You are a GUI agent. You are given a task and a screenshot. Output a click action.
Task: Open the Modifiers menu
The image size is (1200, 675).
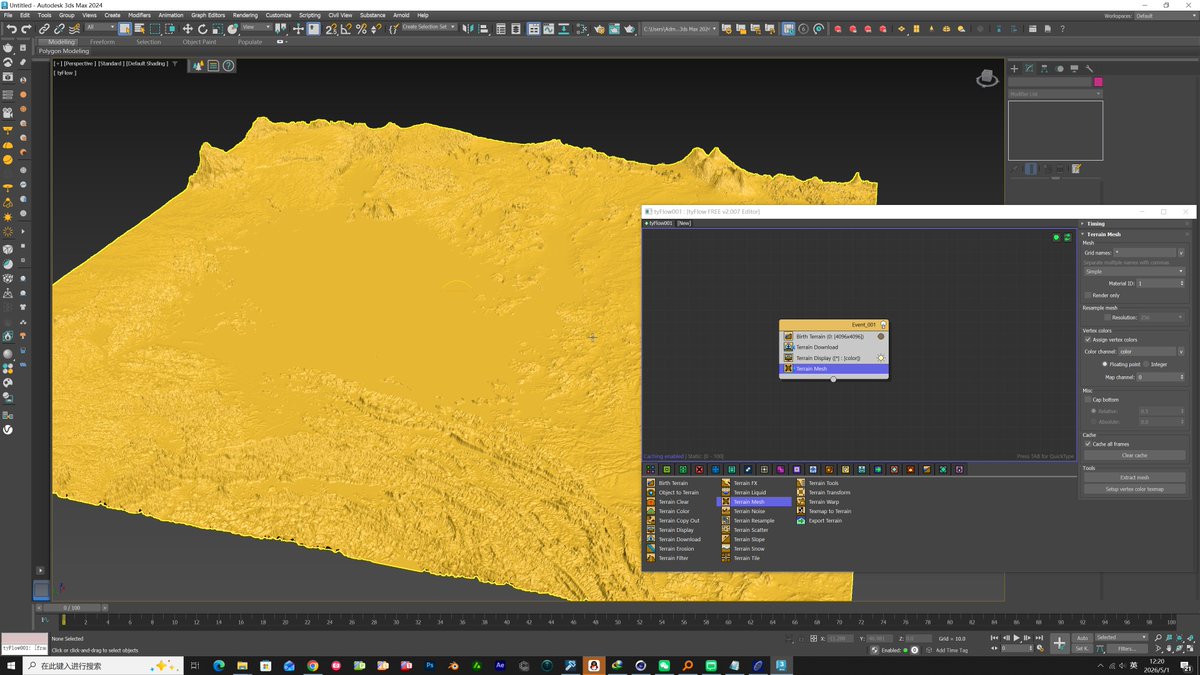click(x=139, y=15)
